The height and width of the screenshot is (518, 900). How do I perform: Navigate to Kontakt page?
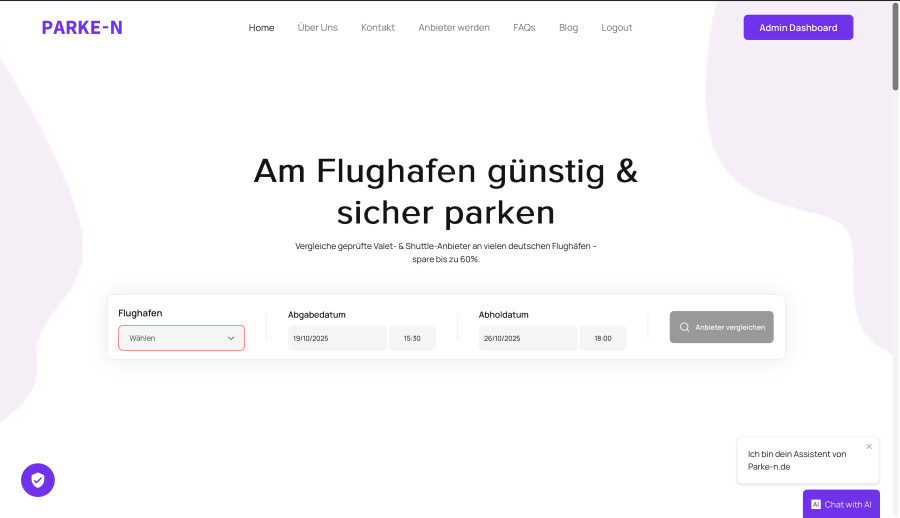pyautogui.click(x=378, y=28)
